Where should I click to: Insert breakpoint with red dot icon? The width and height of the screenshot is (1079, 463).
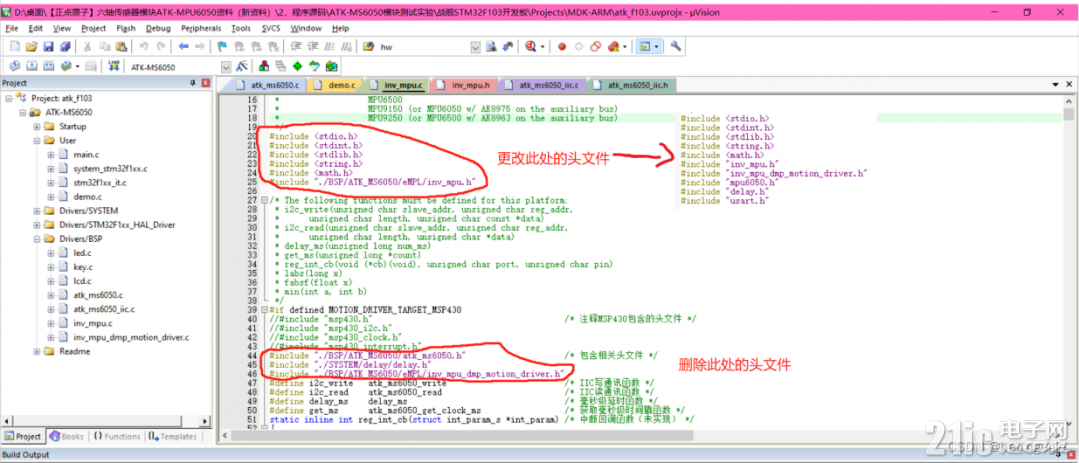point(562,47)
